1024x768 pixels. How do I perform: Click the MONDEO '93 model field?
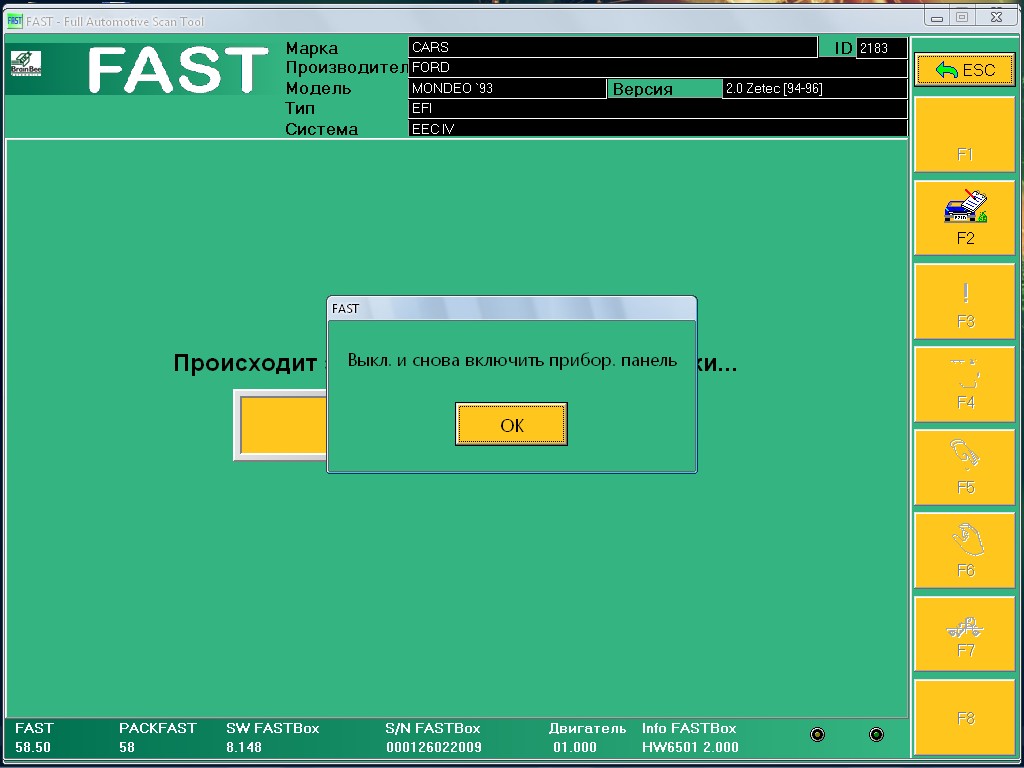coord(507,88)
